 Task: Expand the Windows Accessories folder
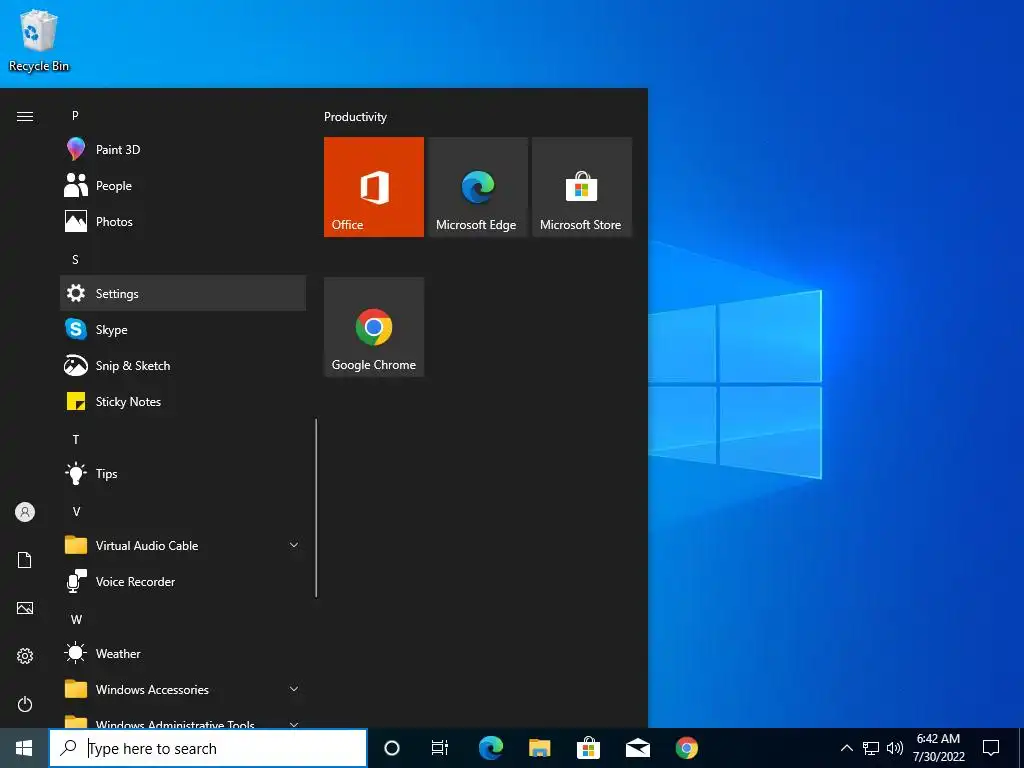183,689
